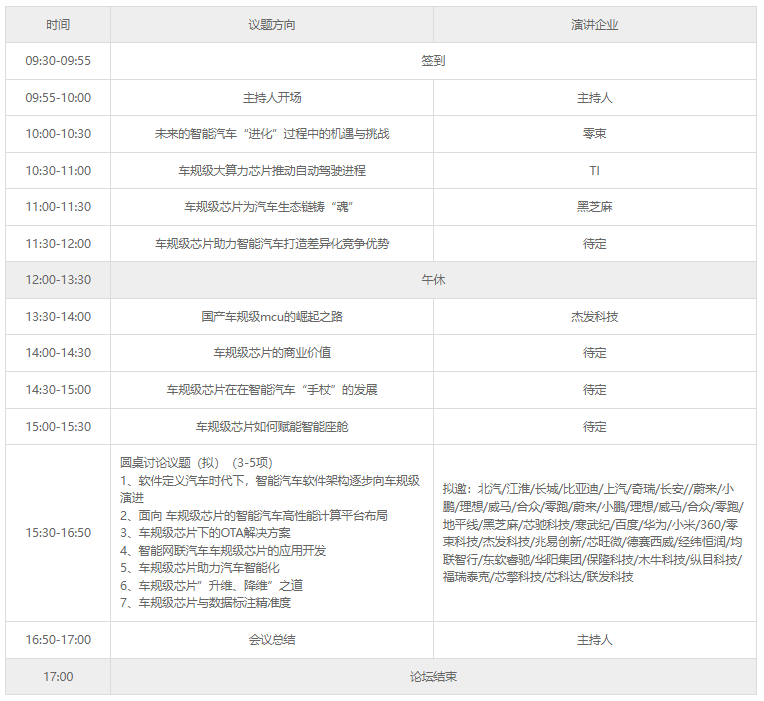
Task: Click roundtable item 6 about 升维、降维
Action: click(211, 586)
